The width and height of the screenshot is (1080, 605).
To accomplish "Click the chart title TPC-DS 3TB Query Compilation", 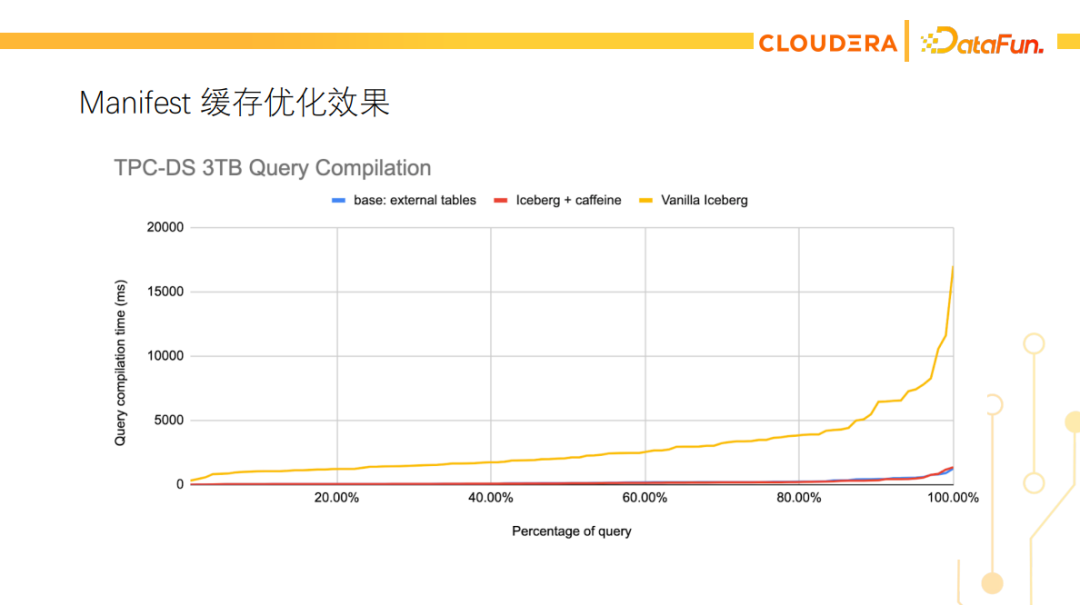I will pos(272,168).
